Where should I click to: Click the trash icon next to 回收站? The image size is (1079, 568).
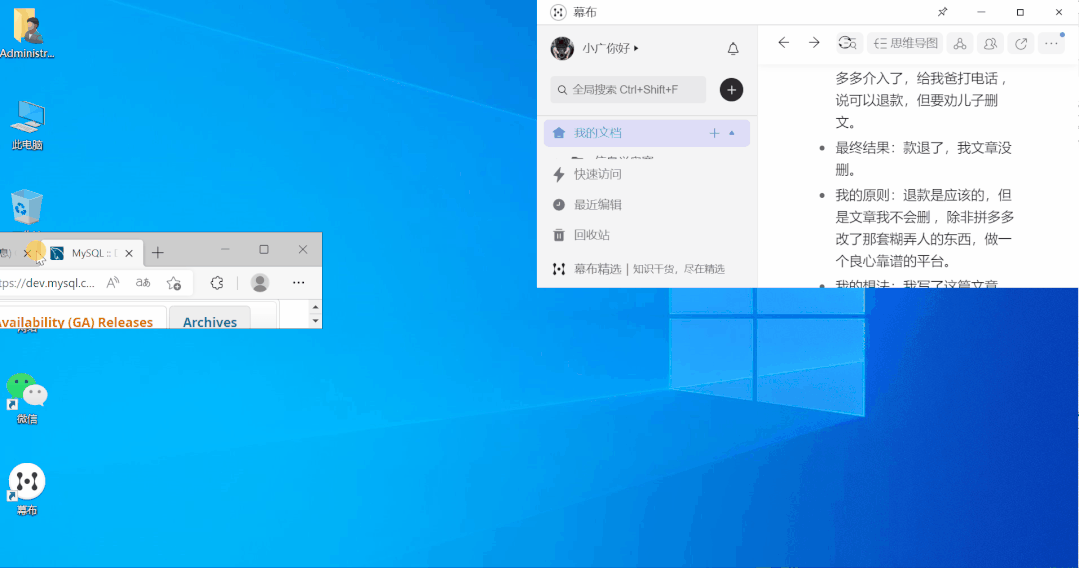[x=559, y=235]
